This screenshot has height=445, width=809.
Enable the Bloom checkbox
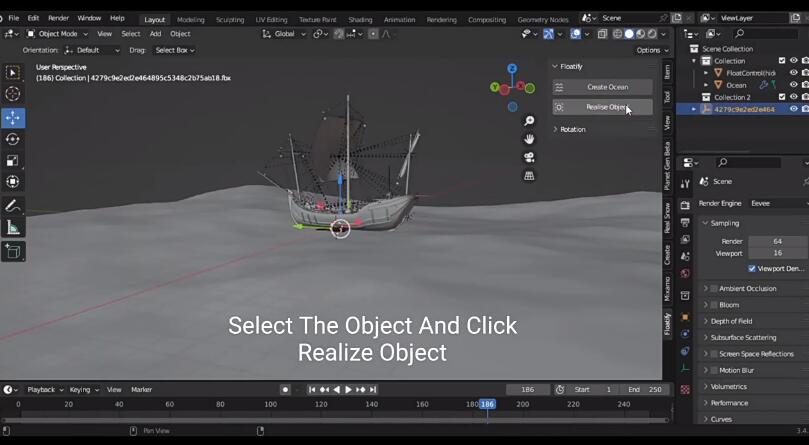click(x=714, y=305)
